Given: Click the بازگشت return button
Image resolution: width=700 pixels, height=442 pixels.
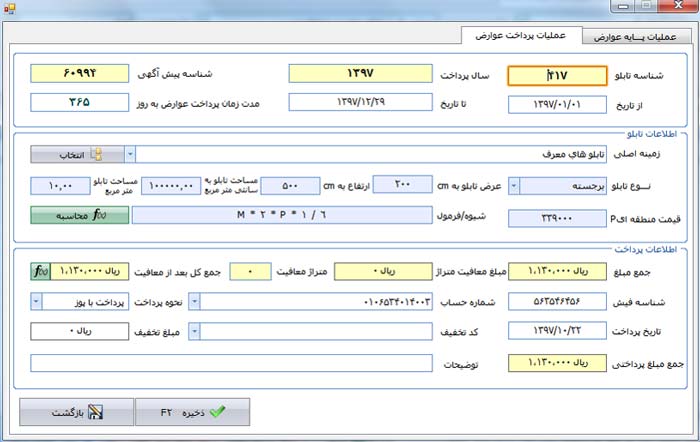Looking at the screenshot, I should pyautogui.click(x=77, y=412).
